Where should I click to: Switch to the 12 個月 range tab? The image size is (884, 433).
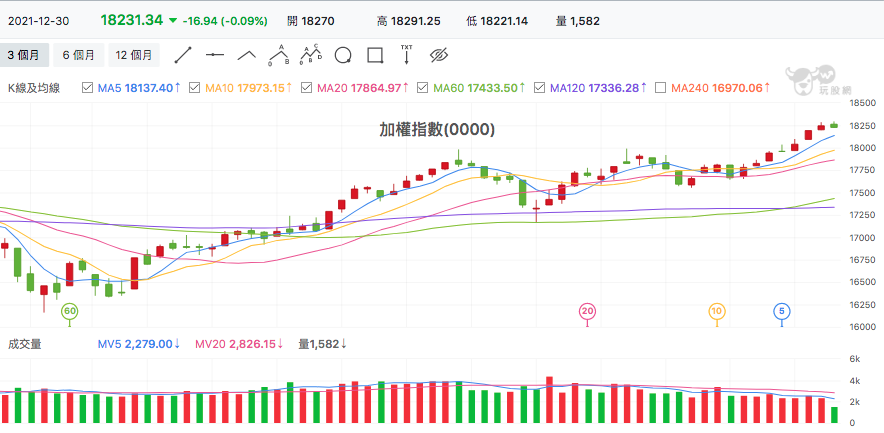coord(134,55)
